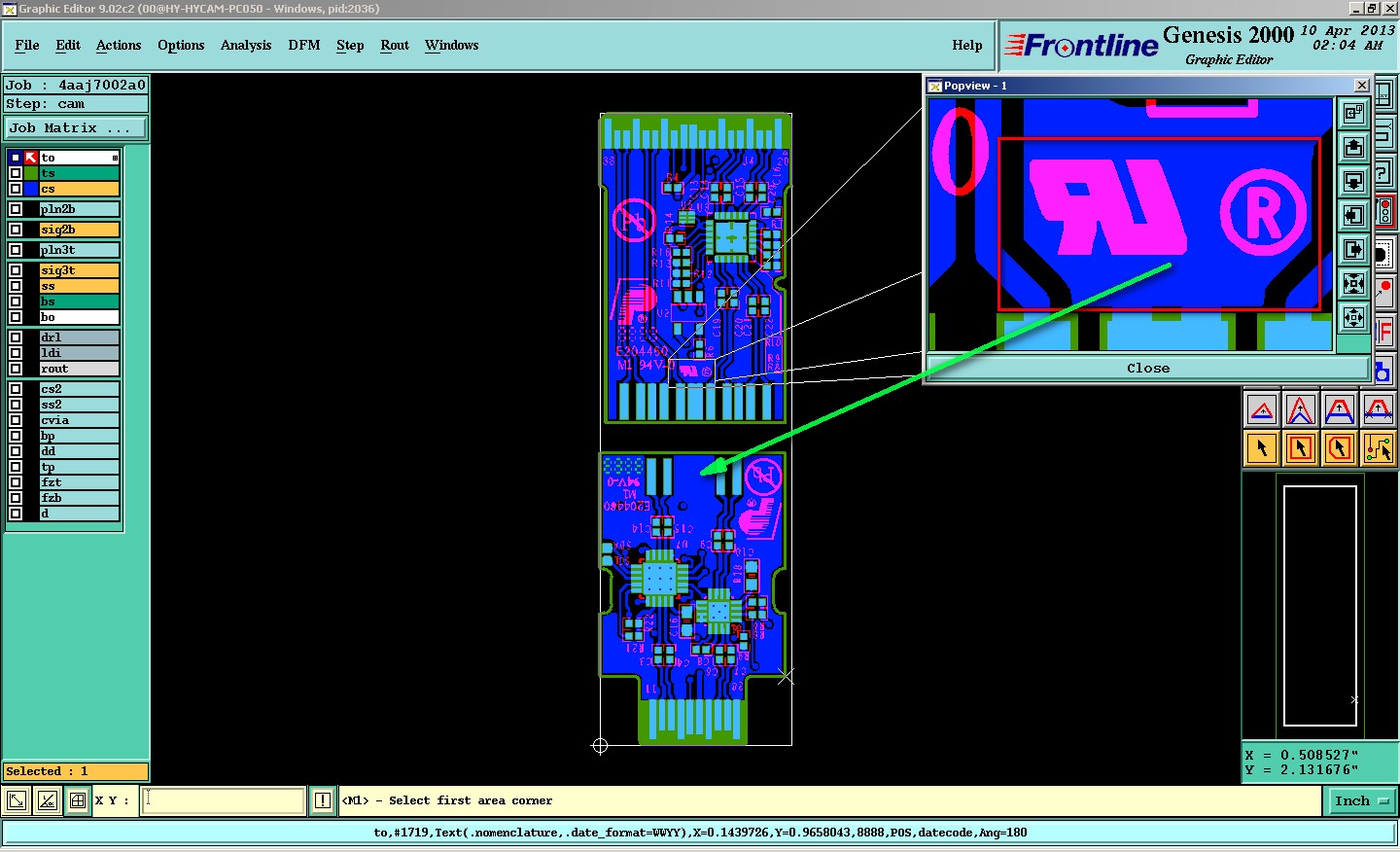The height and width of the screenshot is (852, 1400).
Task: Toggle display checkbox for layer cs
Action: pos(16,189)
